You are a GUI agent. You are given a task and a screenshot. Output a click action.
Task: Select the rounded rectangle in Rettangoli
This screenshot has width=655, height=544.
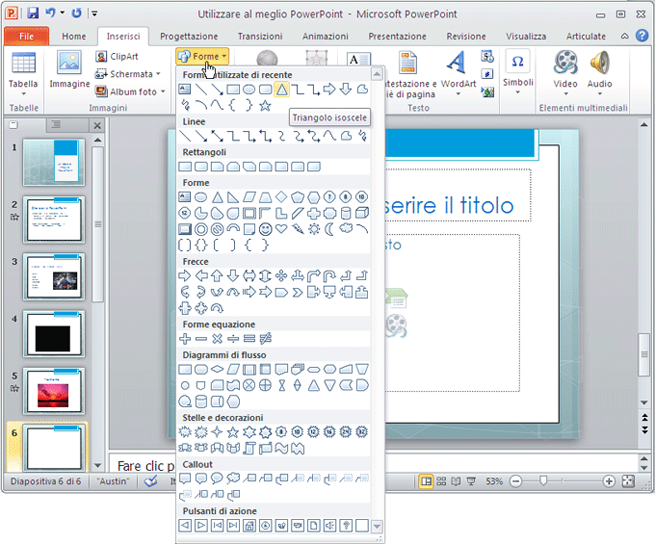coord(201,167)
